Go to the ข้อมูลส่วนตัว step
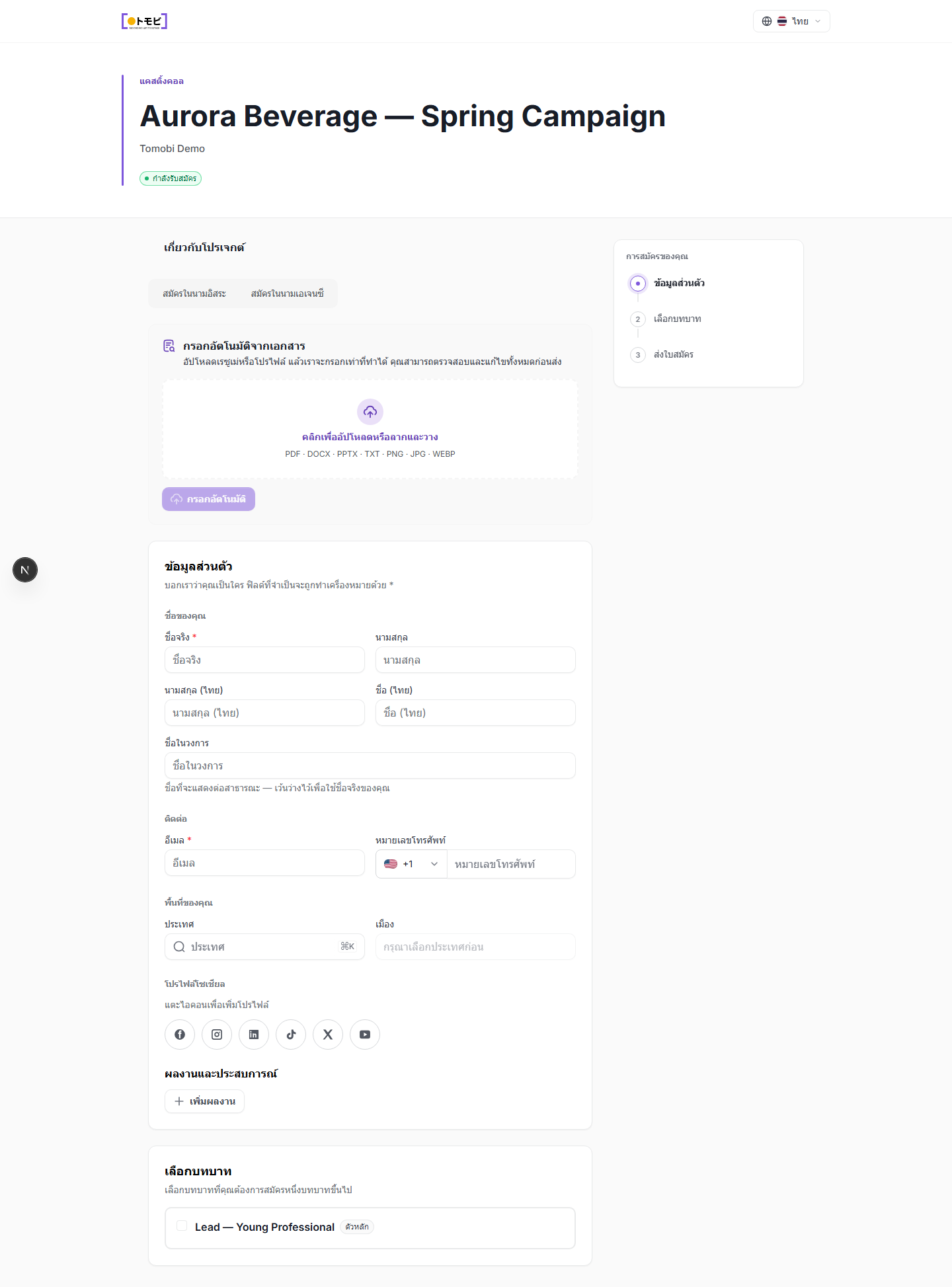 pos(668,284)
